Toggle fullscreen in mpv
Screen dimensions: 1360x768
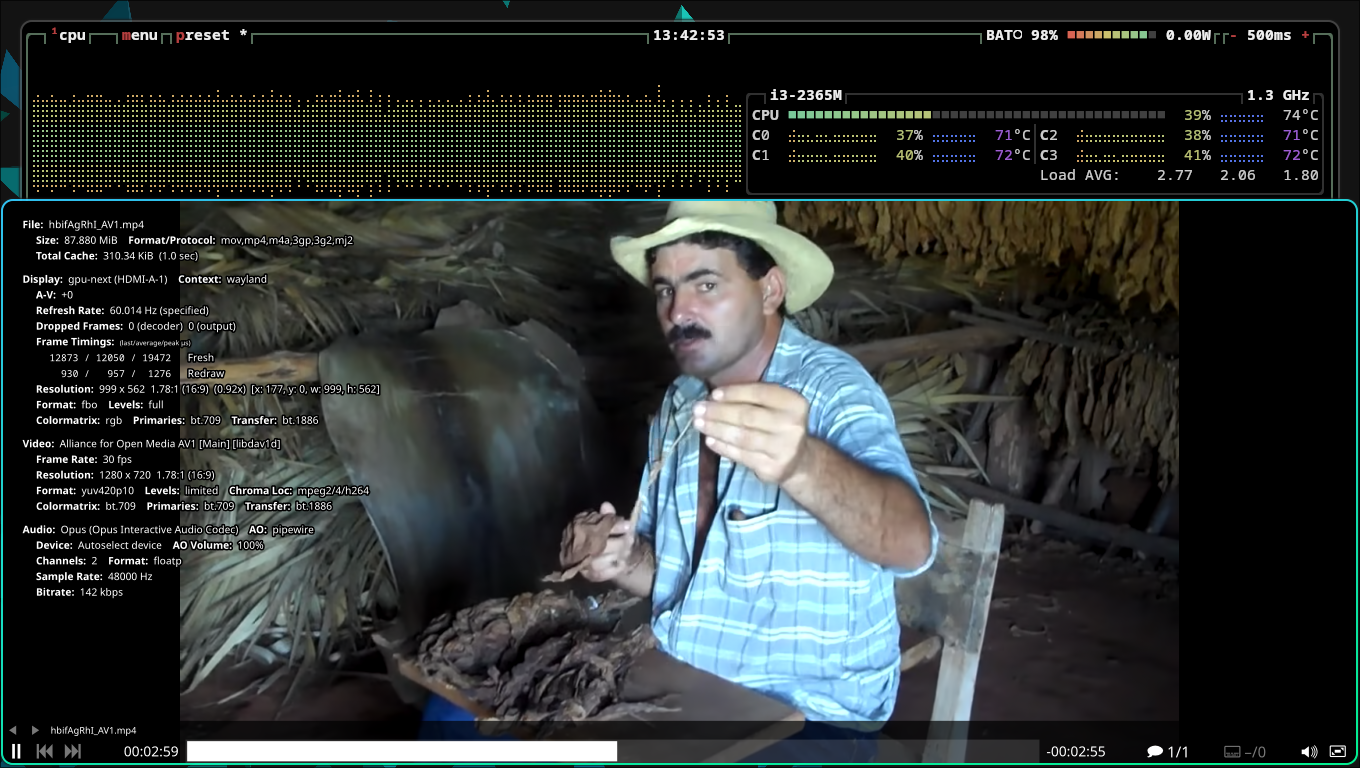(x=1338, y=751)
